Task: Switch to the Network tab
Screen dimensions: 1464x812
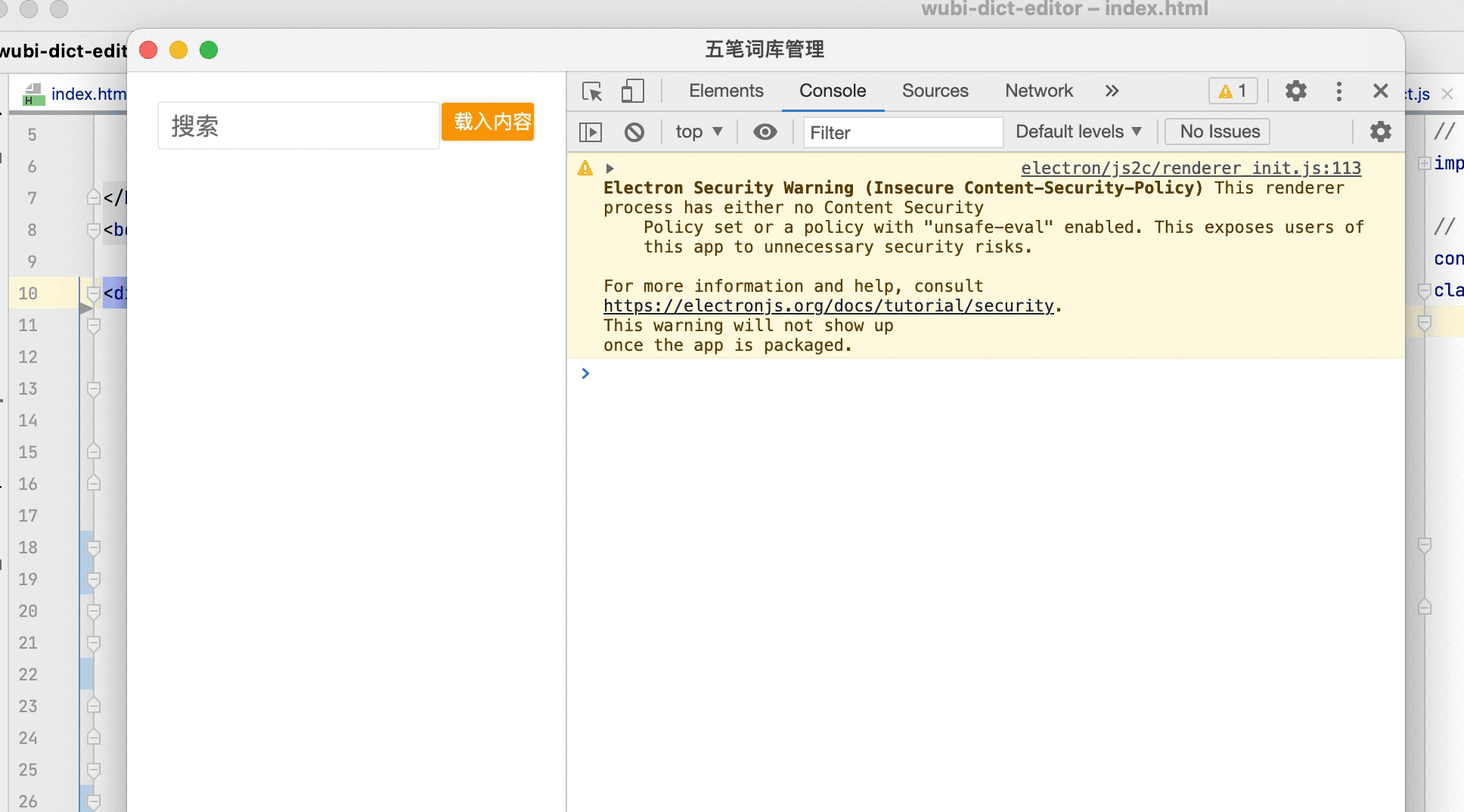Action: click(1038, 91)
